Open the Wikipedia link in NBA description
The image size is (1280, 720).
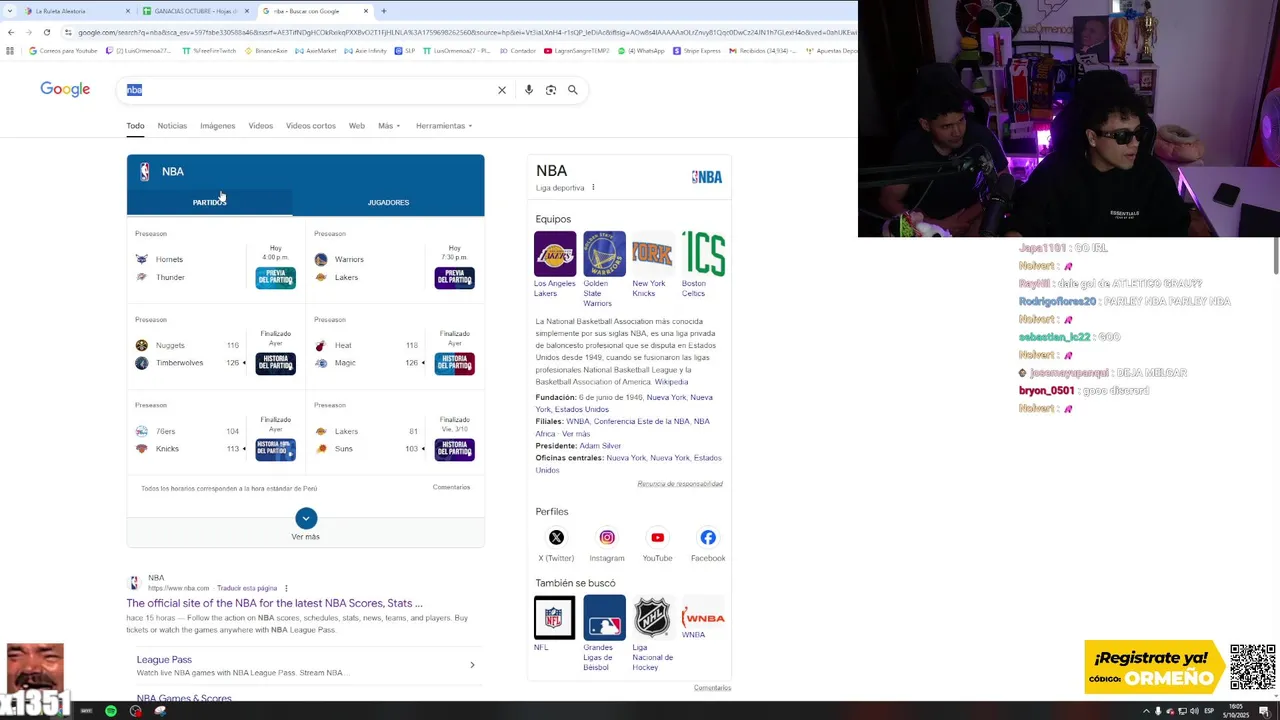(x=671, y=382)
